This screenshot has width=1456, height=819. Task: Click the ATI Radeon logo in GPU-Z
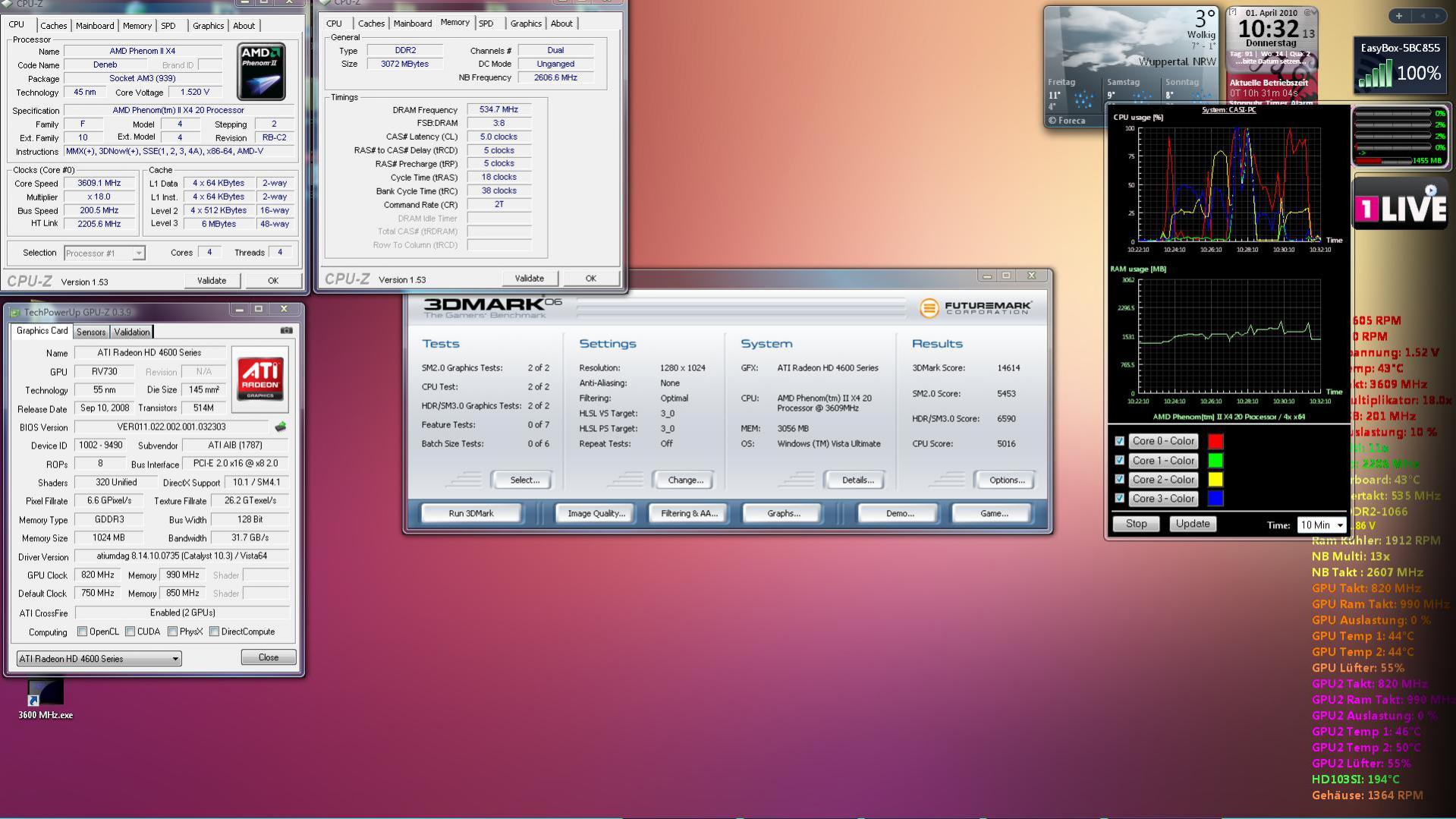point(260,379)
